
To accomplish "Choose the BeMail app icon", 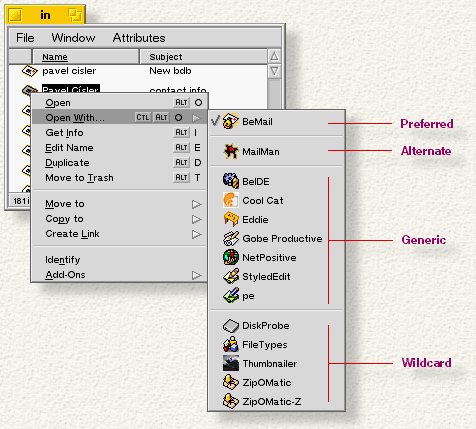I will click(231, 121).
